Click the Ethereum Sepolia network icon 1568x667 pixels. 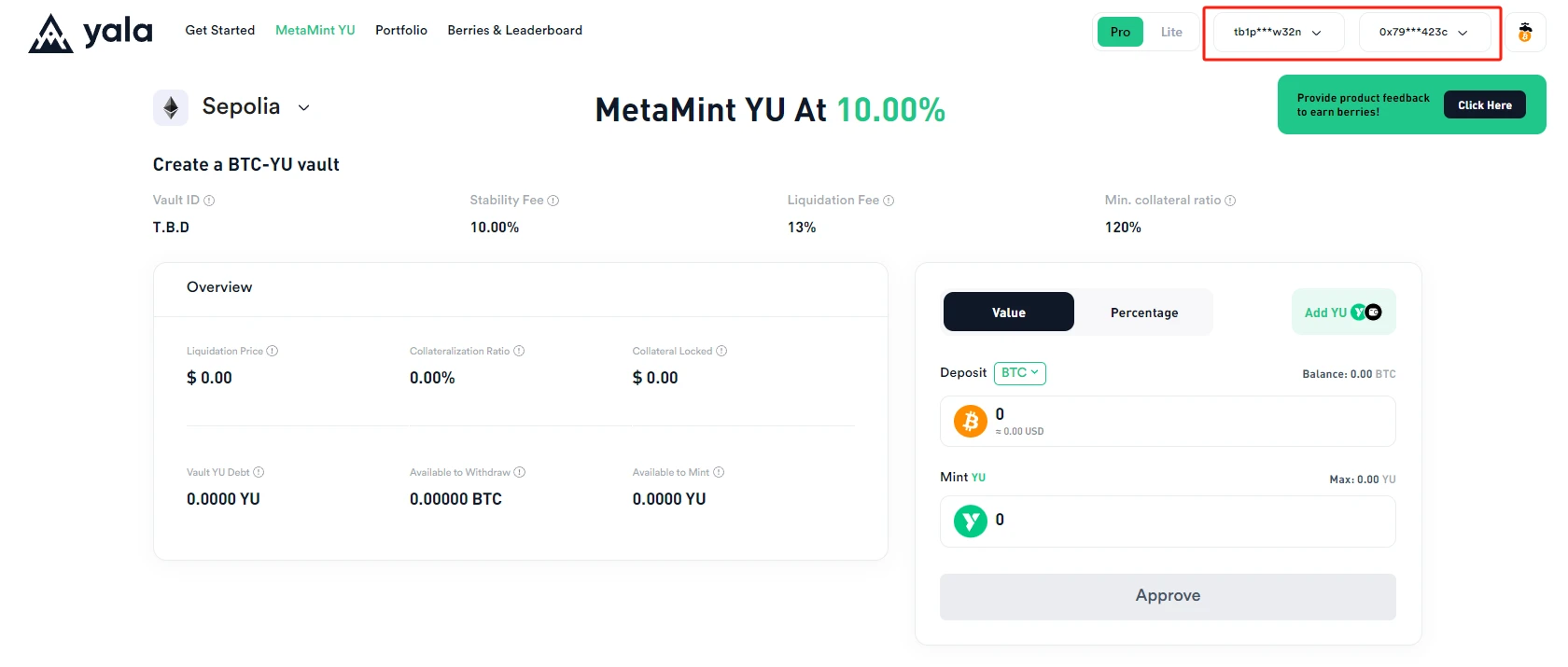click(171, 108)
